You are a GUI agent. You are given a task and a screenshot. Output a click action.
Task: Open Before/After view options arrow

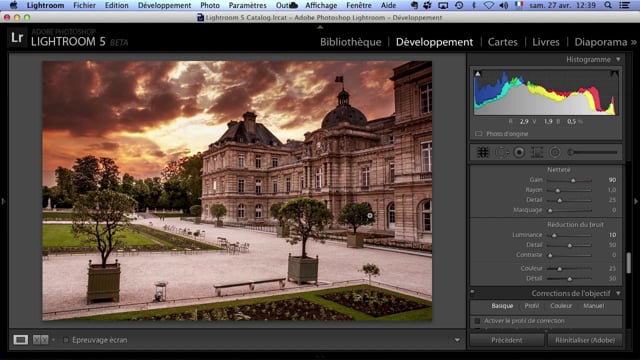(53, 340)
